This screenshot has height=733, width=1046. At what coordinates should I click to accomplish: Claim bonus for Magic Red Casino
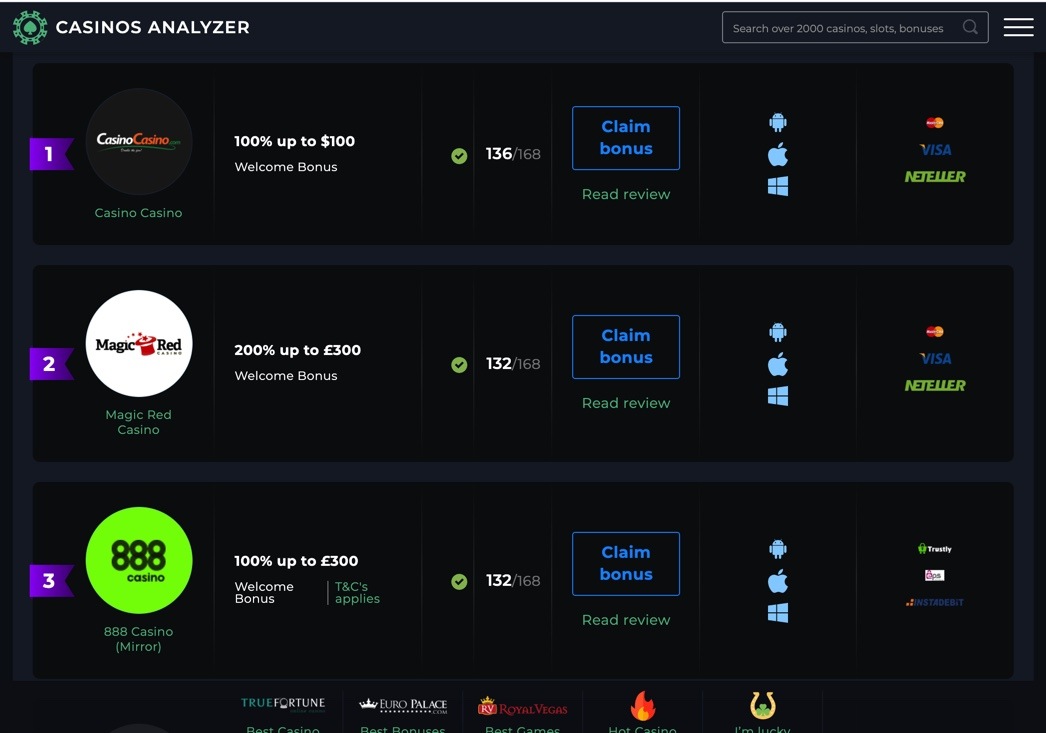(x=626, y=347)
